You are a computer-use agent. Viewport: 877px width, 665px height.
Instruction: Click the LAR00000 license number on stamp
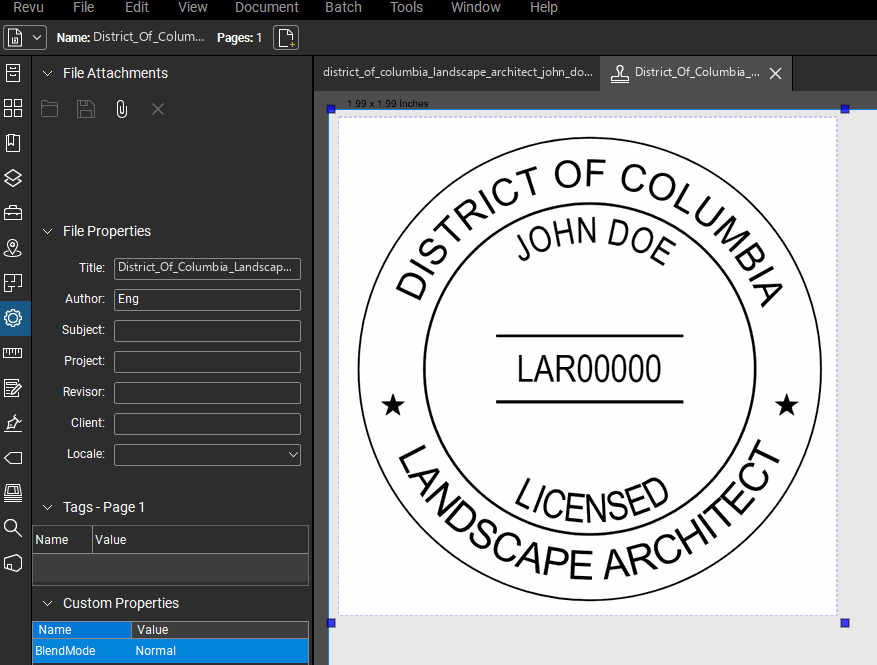coord(589,369)
